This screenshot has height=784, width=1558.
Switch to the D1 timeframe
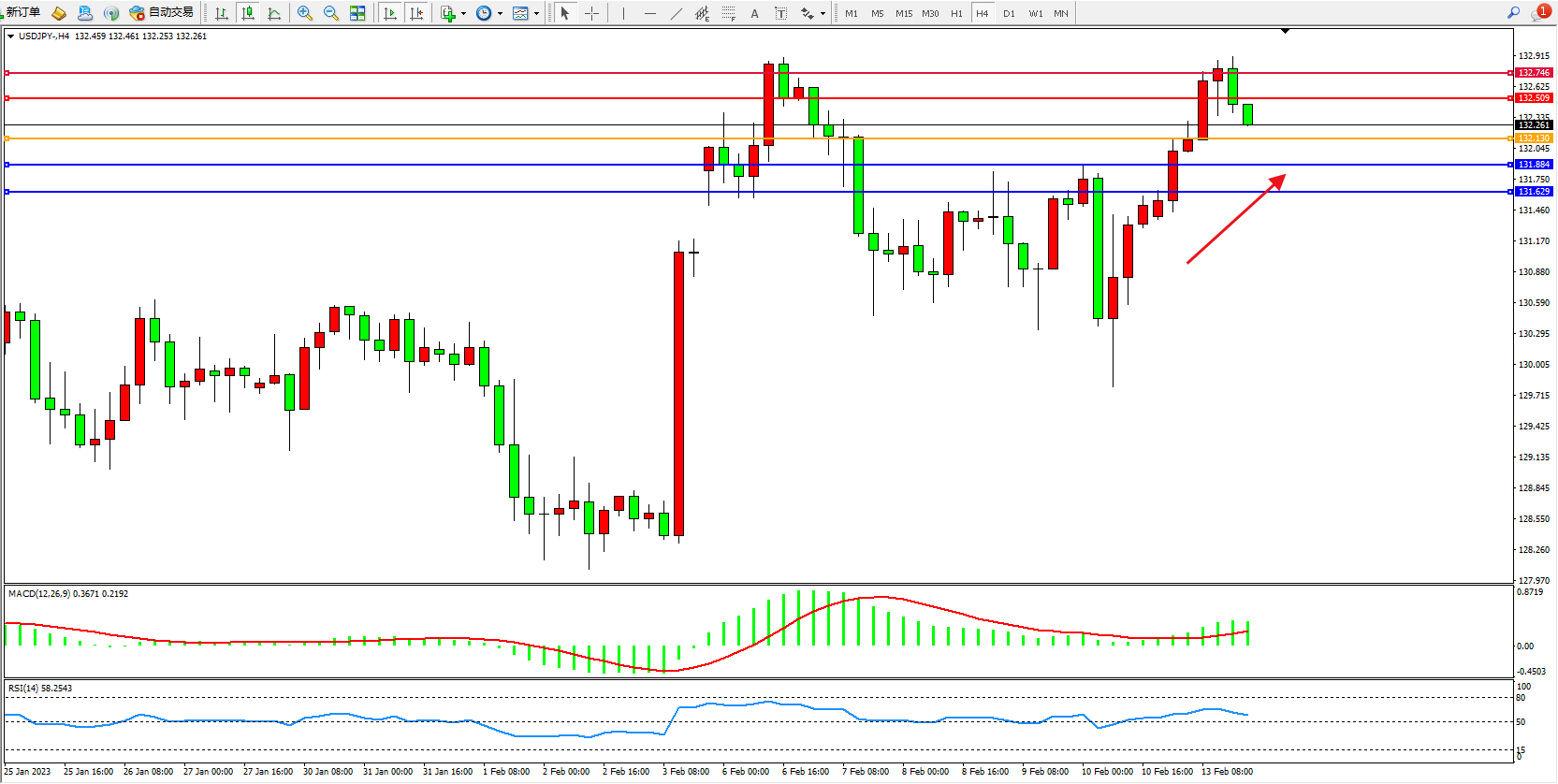tap(1009, 13)
